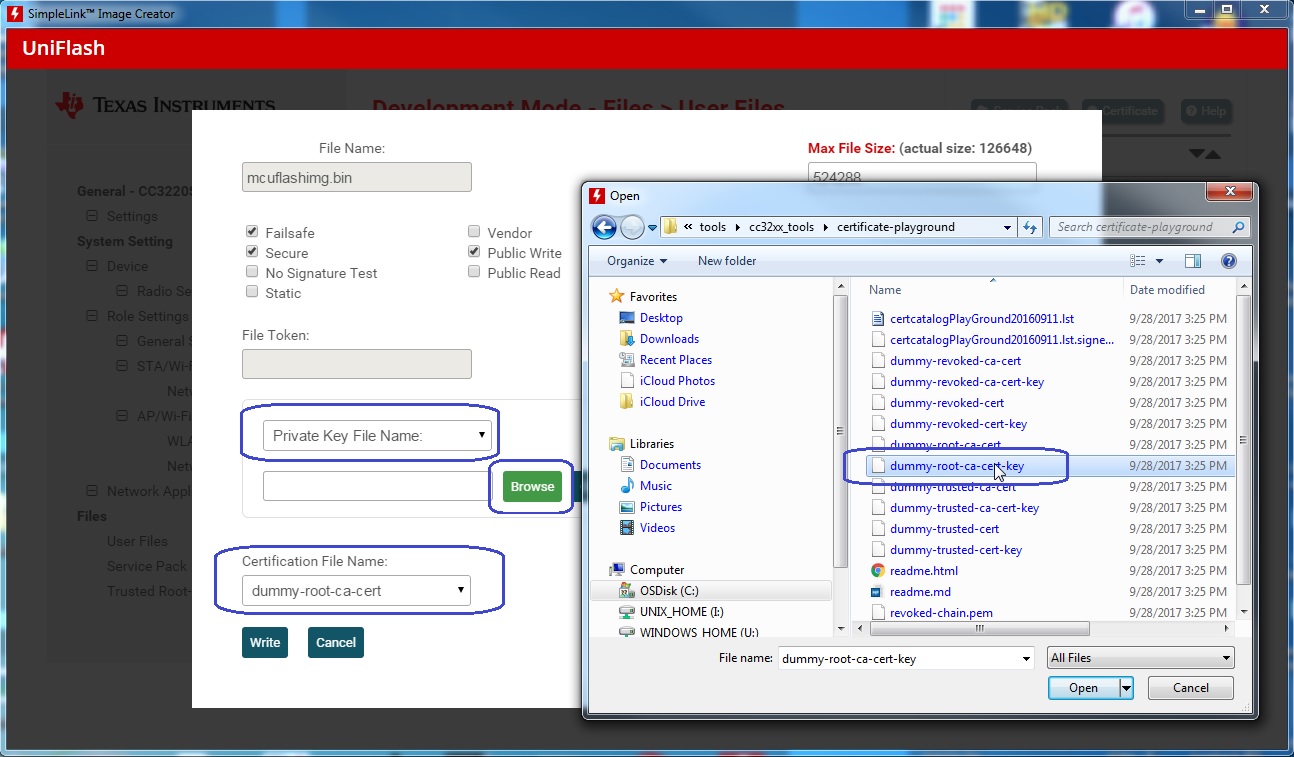The image size is (1294, 757).
Task: Enable the No Signature Test checkbox
Action: point(252,272)
